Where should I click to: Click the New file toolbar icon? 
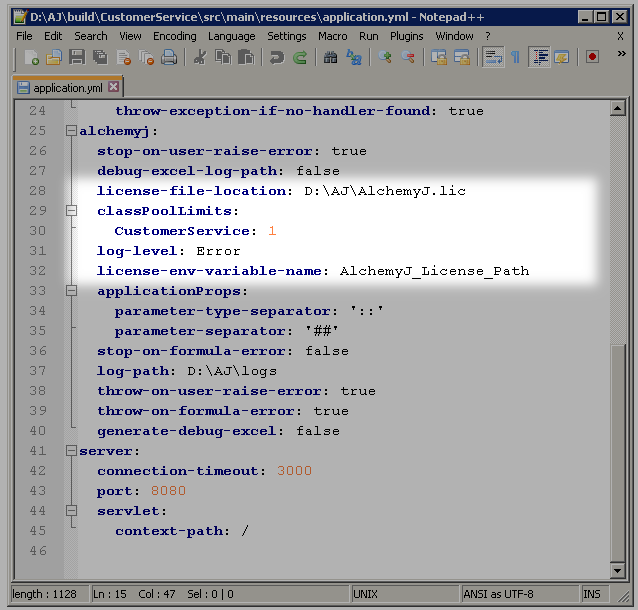(32, 57)
